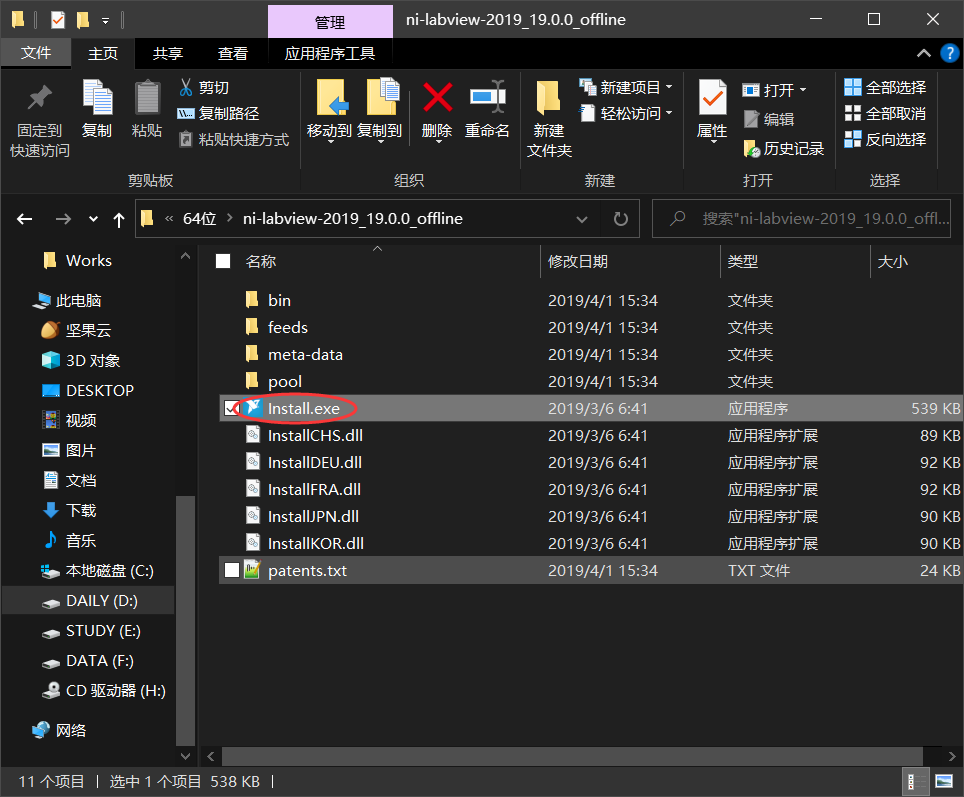Image resolution: width=964 pixels, height=797 pixels.
Task: Expand the chevron after 64位 in path
Action: [229, 218]
